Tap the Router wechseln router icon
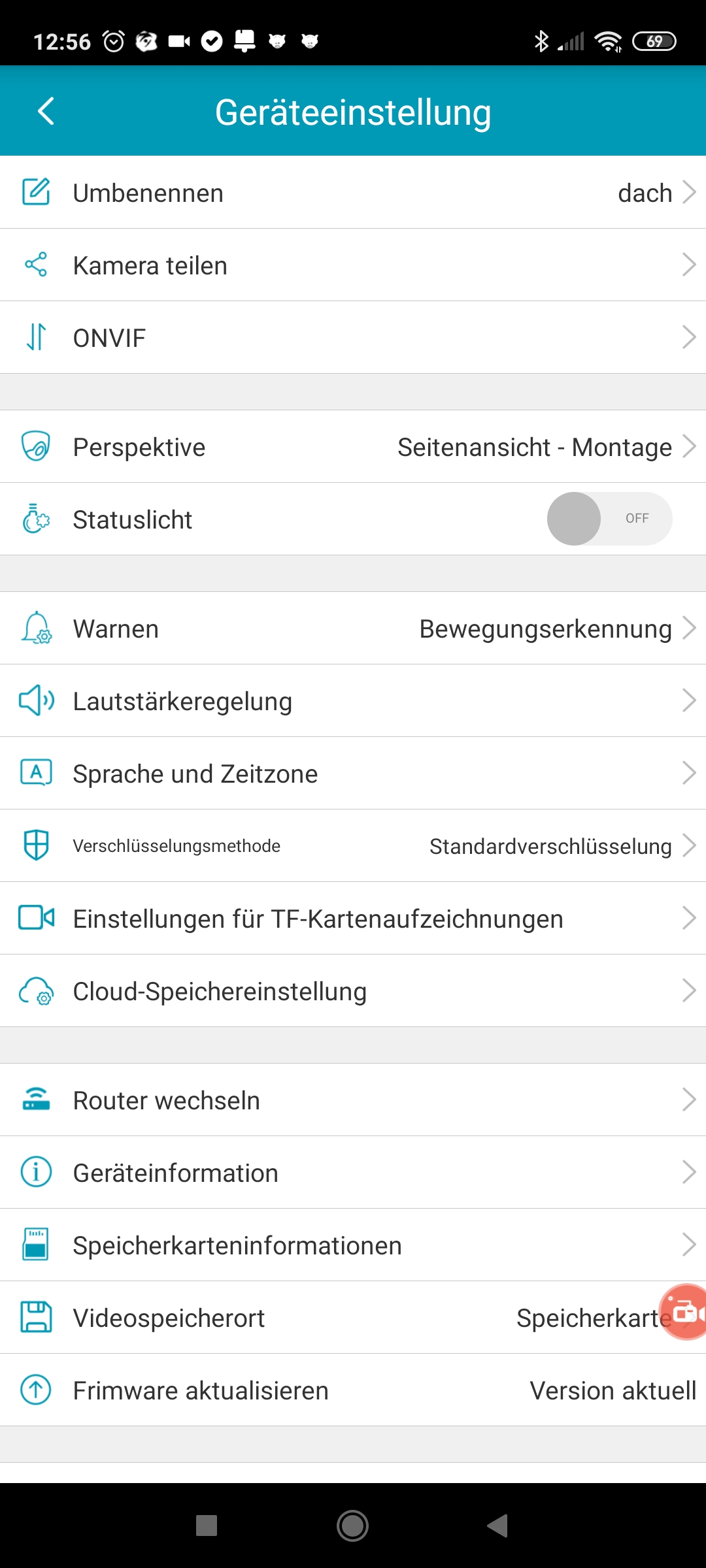 36,1100
